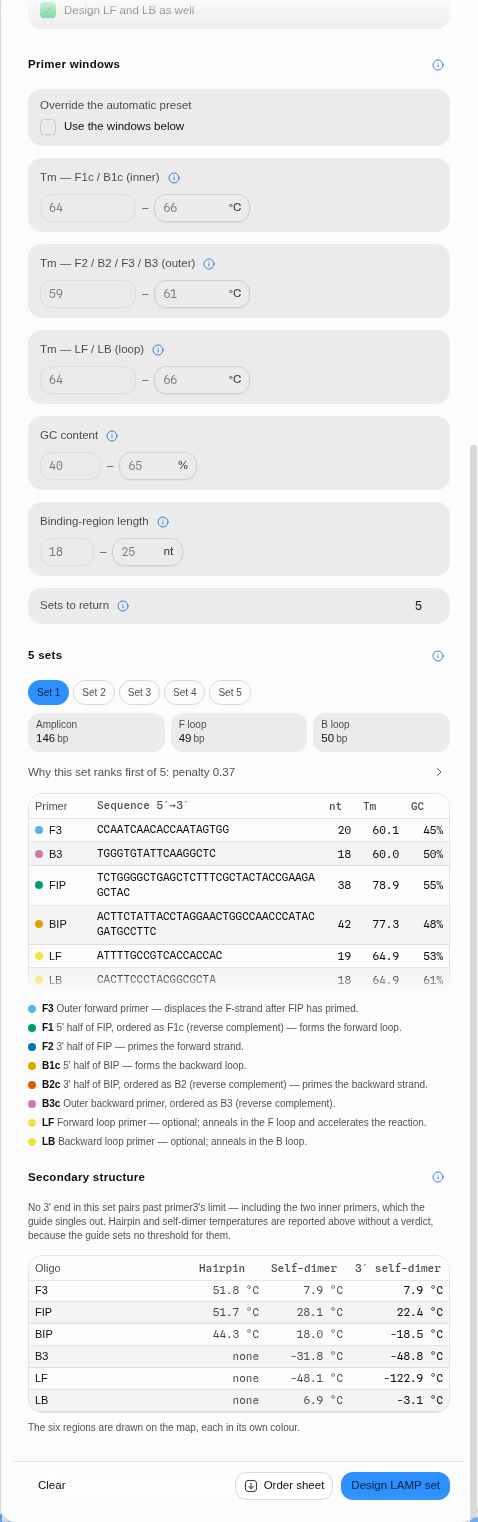Click the Clear button
Viewport: 478px width, 1522px height.
pos(52,1486)
